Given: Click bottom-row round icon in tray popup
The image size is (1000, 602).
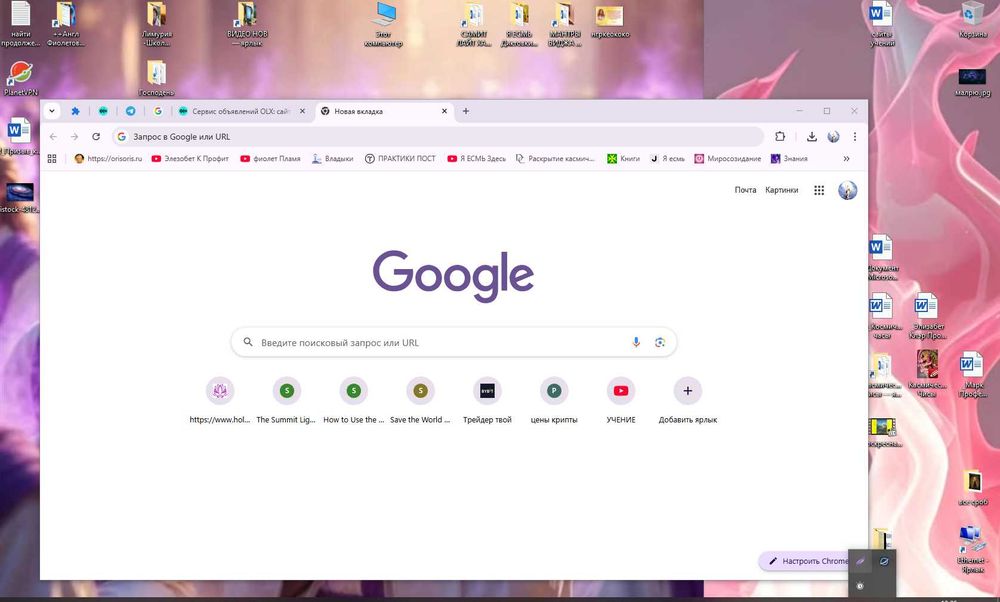Looking at the screenshot, I should tap(860, 585).
